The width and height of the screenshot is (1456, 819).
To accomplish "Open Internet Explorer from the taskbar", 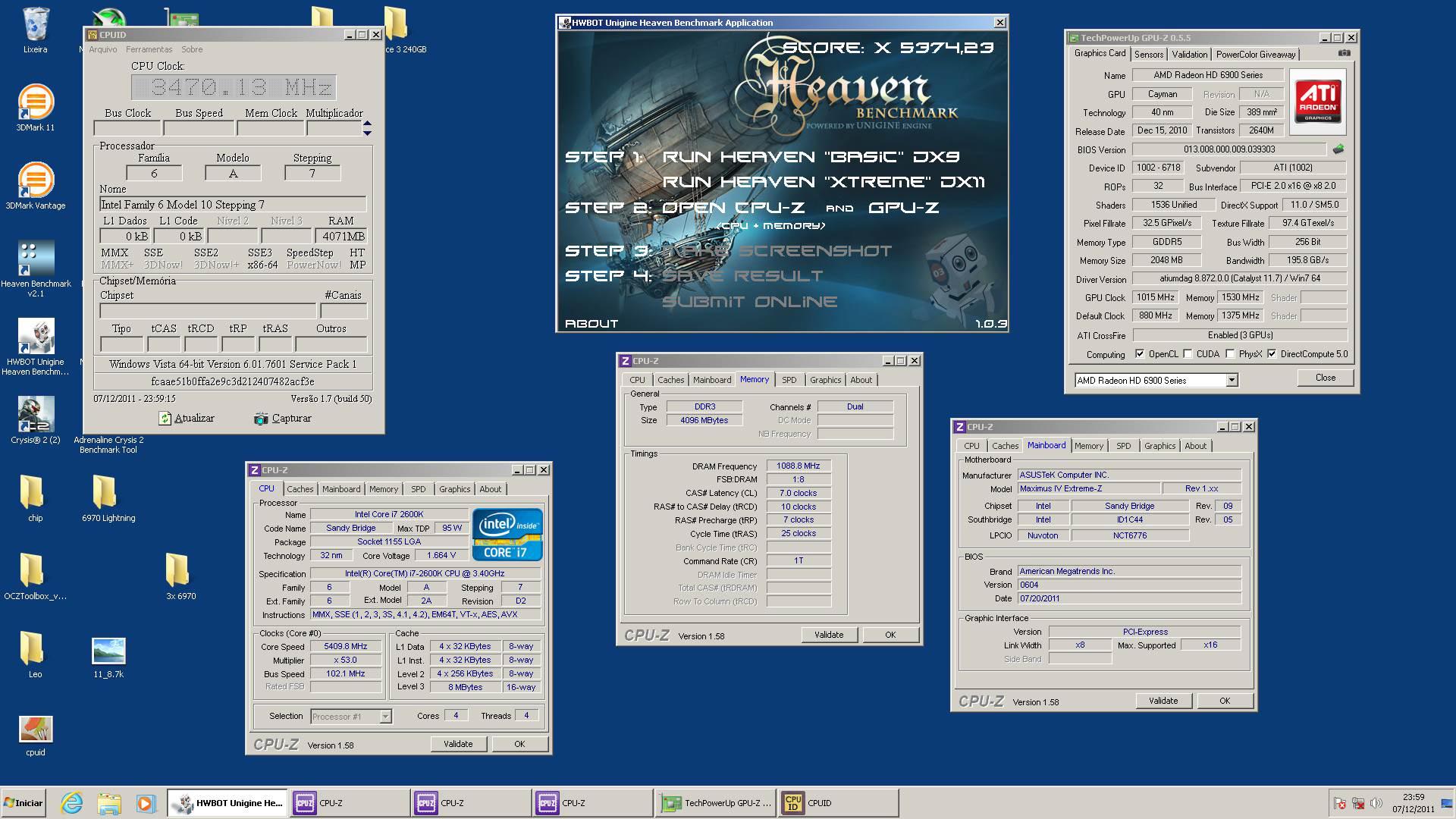I will point(71,803).
